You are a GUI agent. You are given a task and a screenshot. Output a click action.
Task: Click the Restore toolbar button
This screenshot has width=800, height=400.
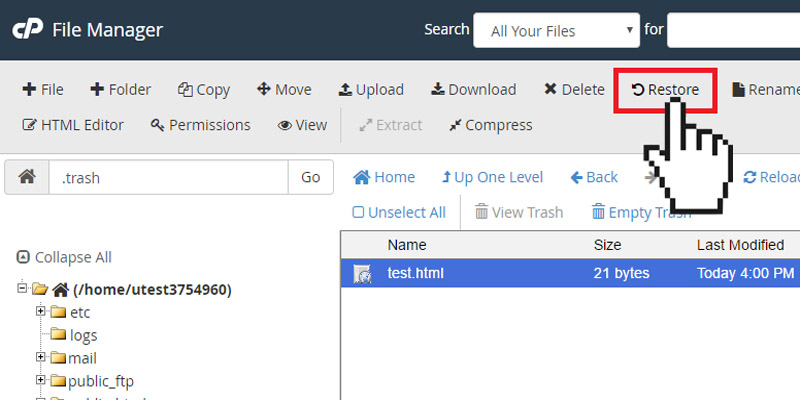click(x=665, y=90)
